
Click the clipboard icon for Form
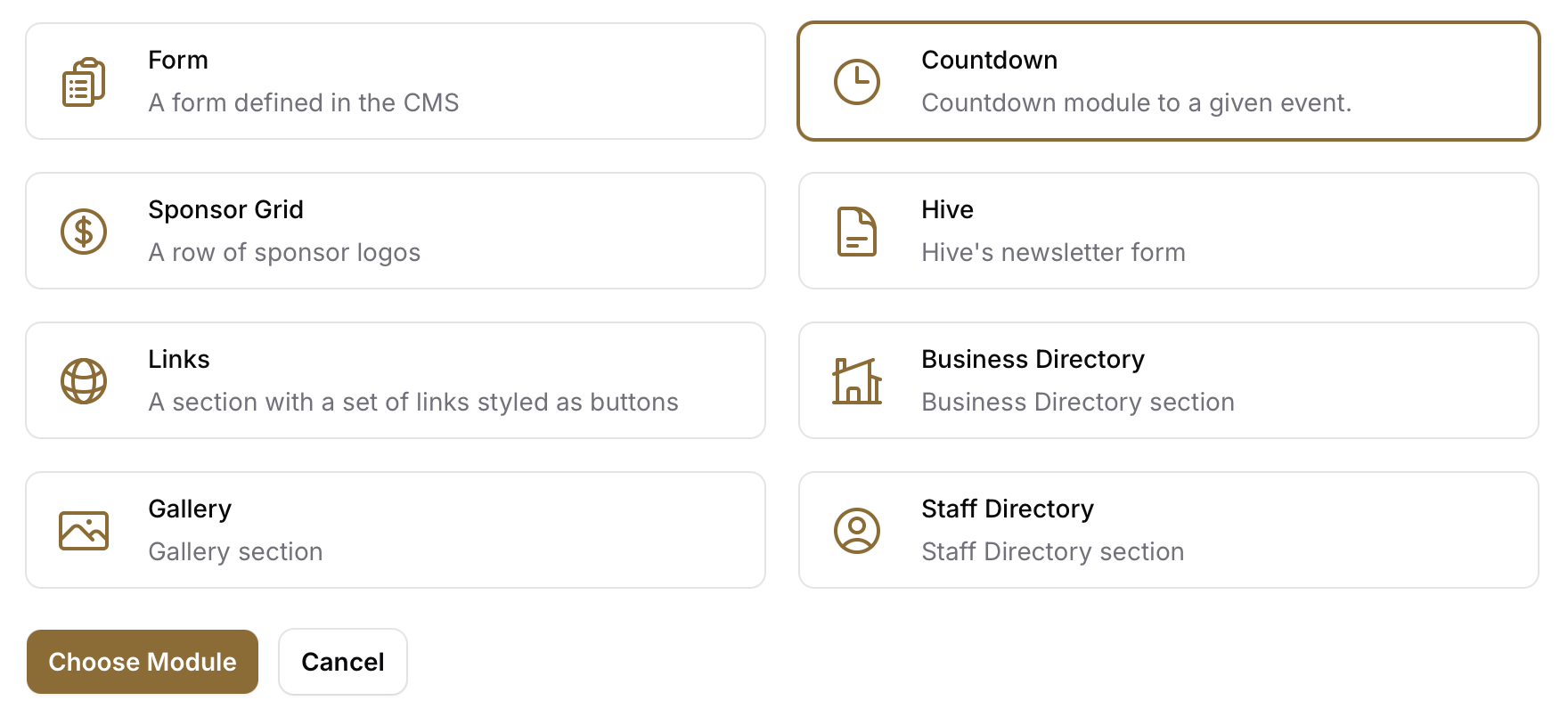click(84, 82)
